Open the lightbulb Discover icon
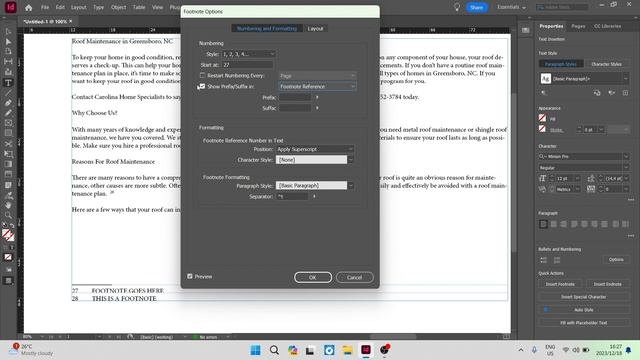 (457, 7)
